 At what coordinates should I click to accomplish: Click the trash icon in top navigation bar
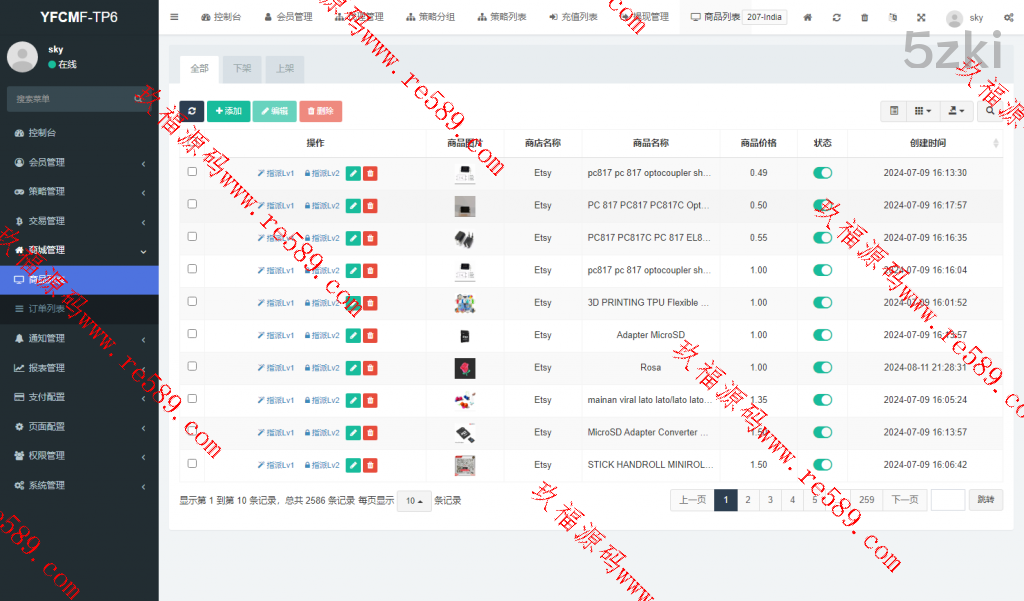coord(865,17)
